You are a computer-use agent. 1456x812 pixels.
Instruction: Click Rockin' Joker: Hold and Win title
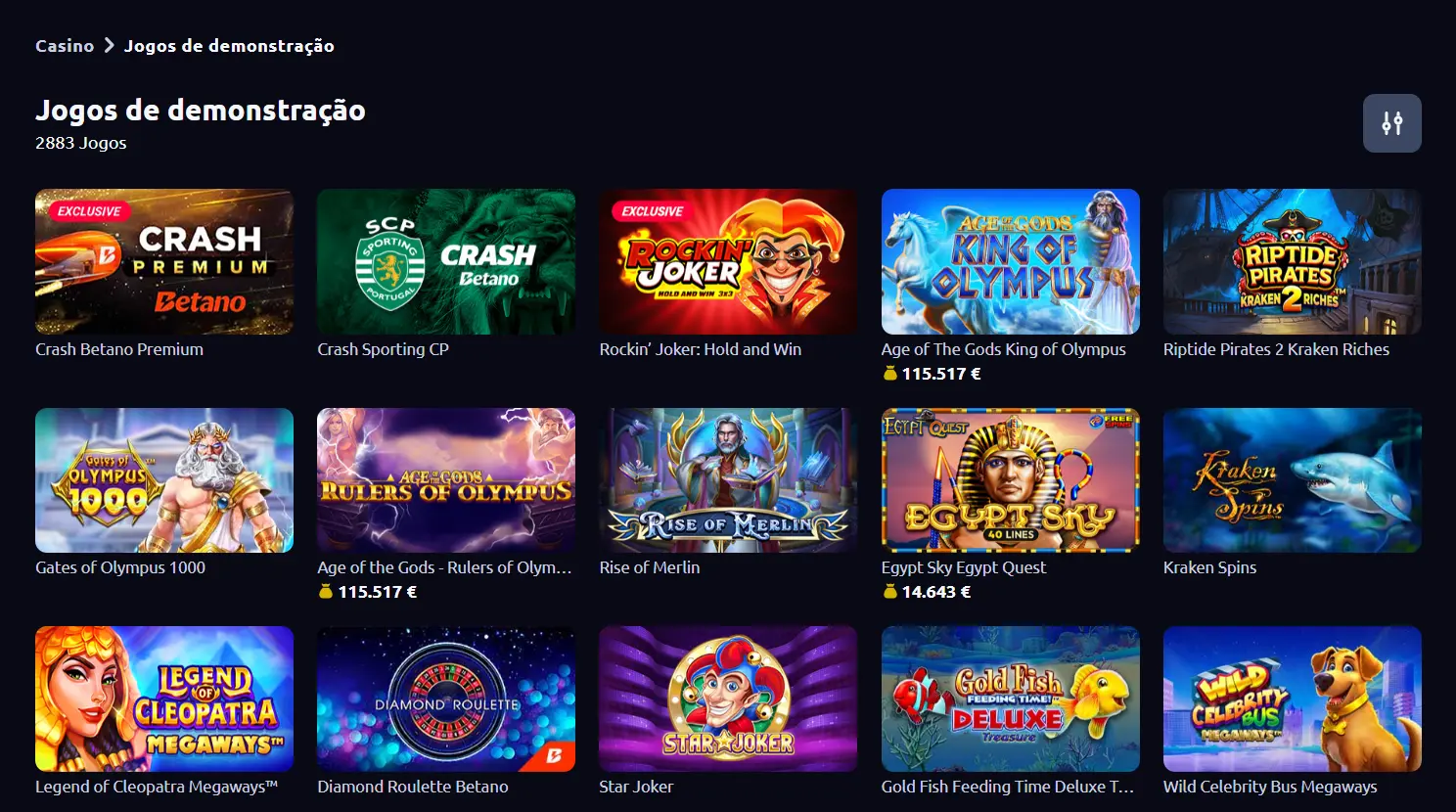click(x=701, y=349)
